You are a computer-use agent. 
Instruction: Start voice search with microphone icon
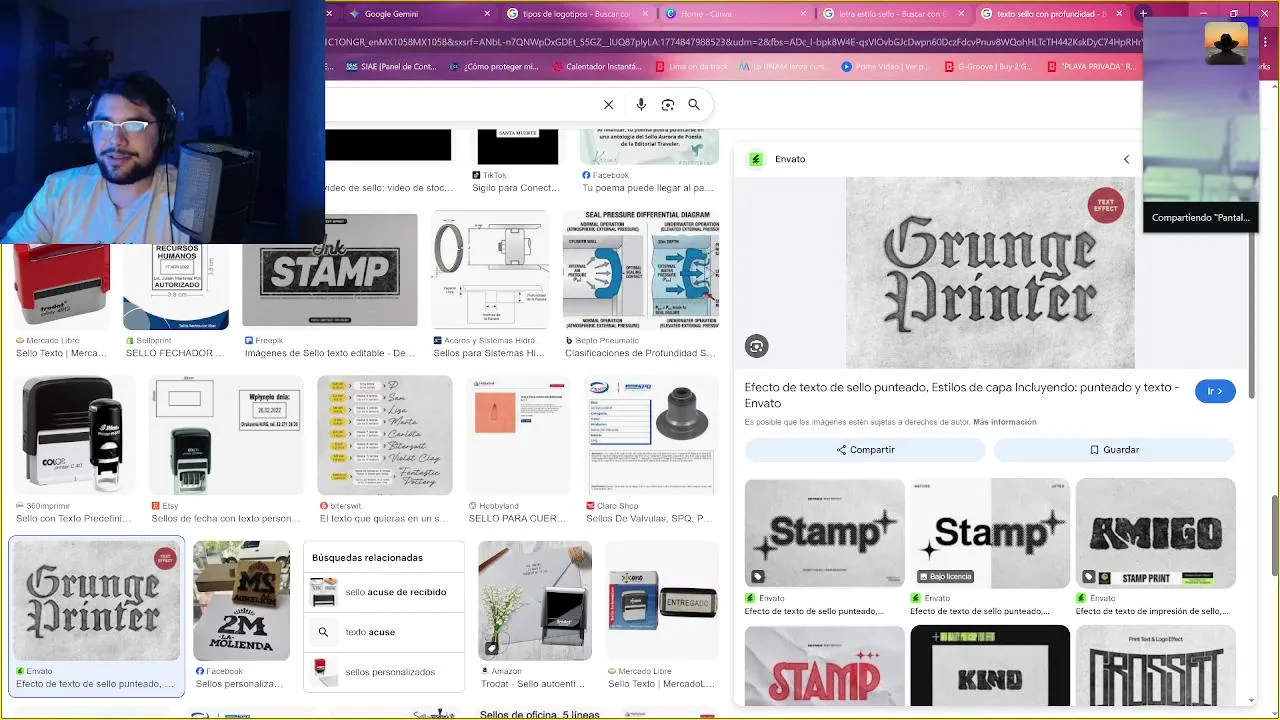(x=641, y=104)
